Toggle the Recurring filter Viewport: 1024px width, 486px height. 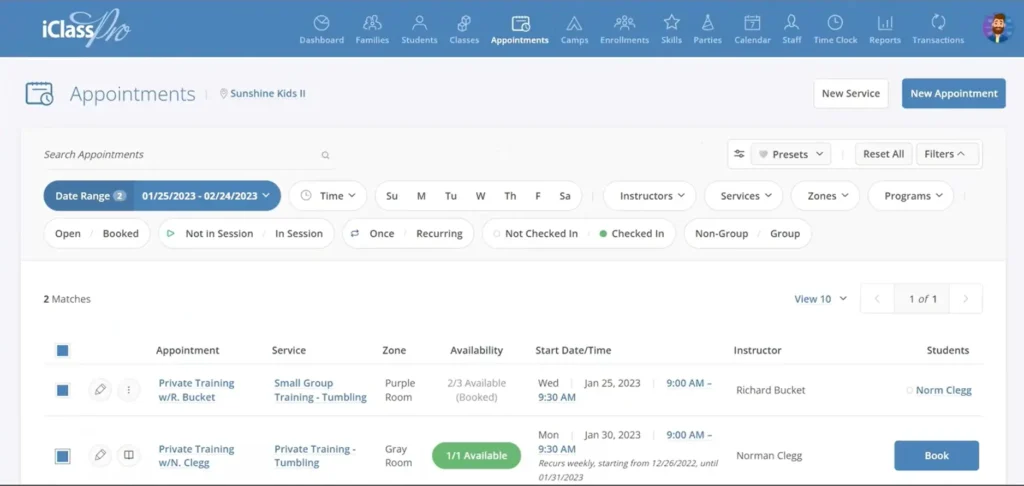tap(440, 233)
